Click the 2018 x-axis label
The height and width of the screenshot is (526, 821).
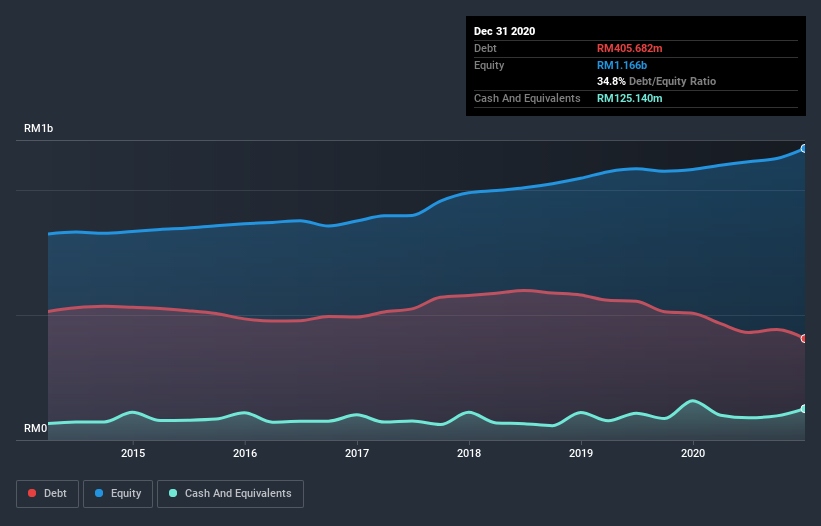469,453
